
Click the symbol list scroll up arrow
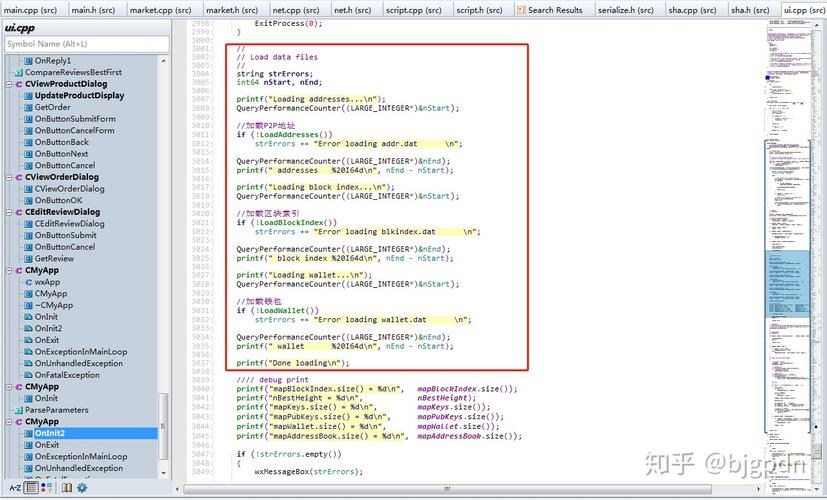(164, 61)
